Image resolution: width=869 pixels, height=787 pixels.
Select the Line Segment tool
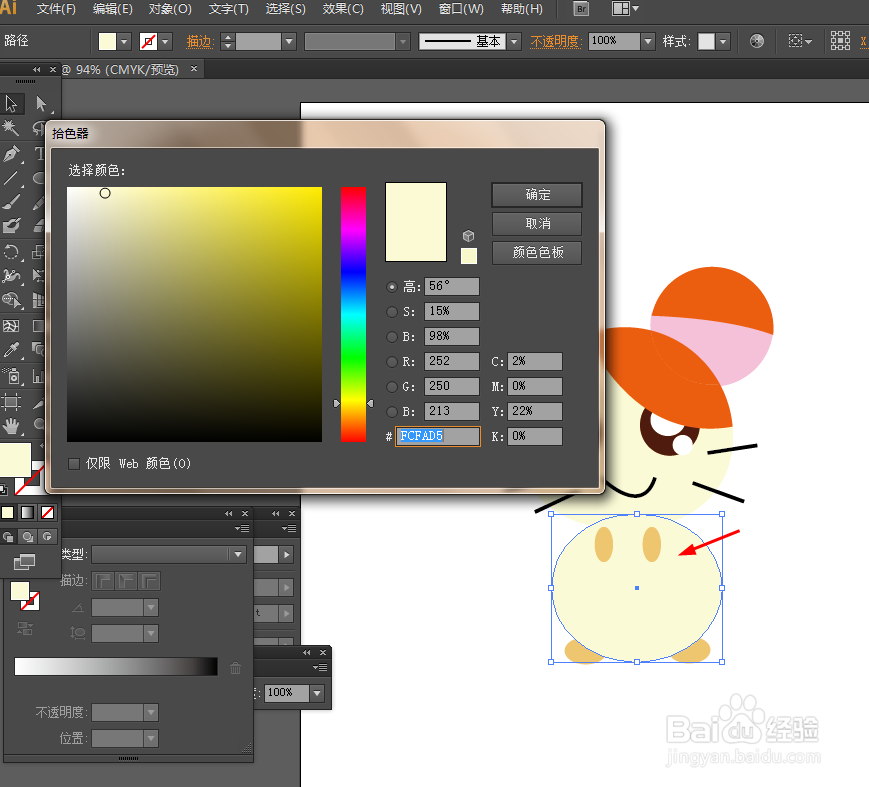(x=11, y=178)
